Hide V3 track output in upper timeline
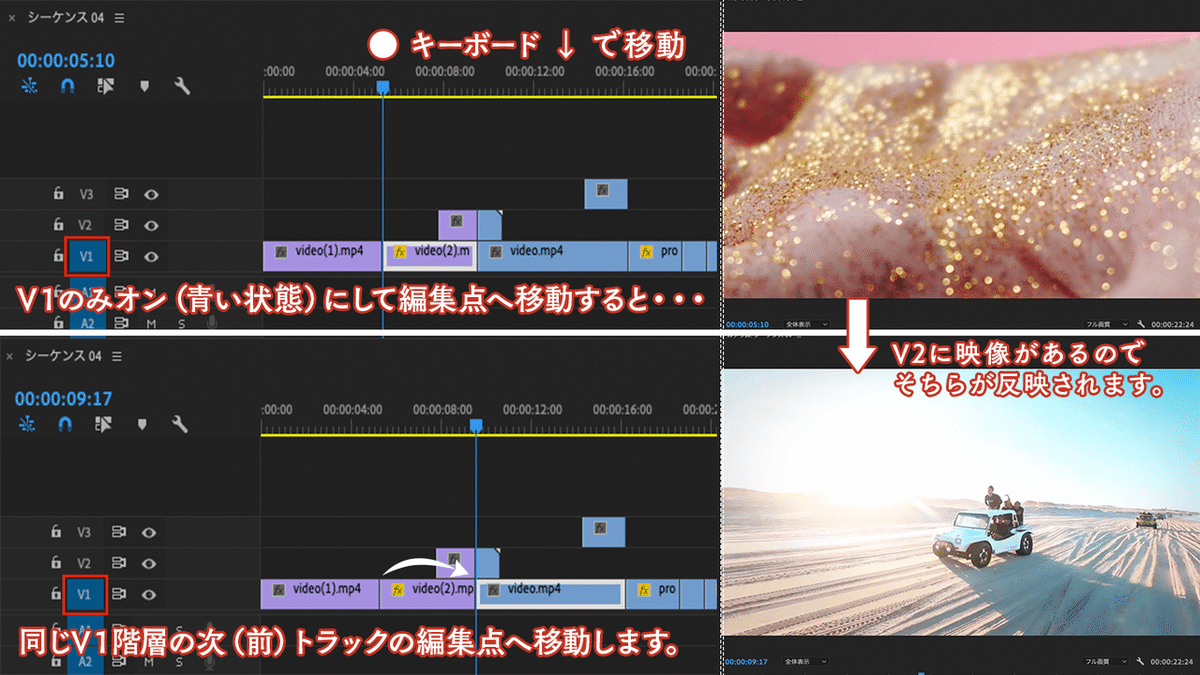1200x675 pixels. coord(151,194)
